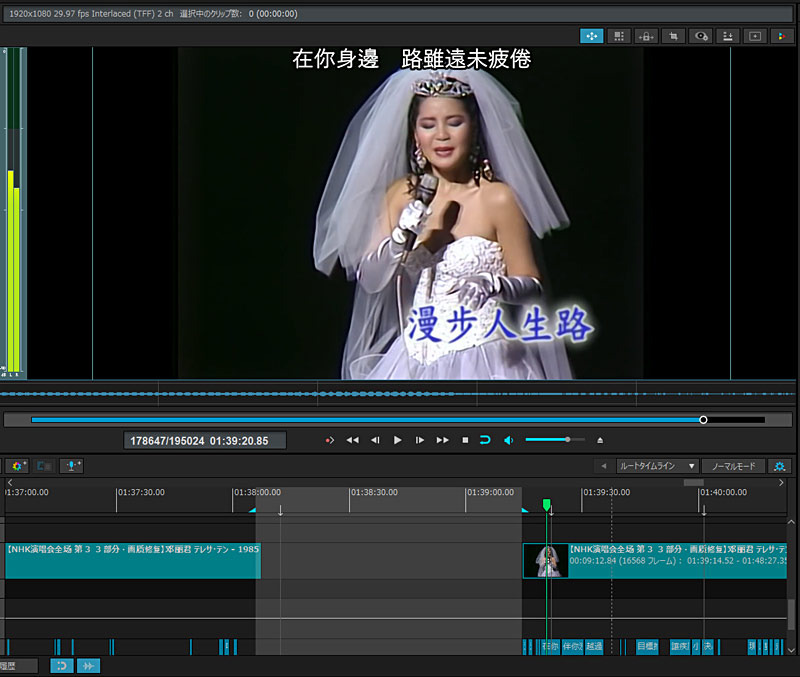Select the 目標 subtitle clip
Image resolution: width=800 pixels, height=677 pixels.
tap(647, 647)
